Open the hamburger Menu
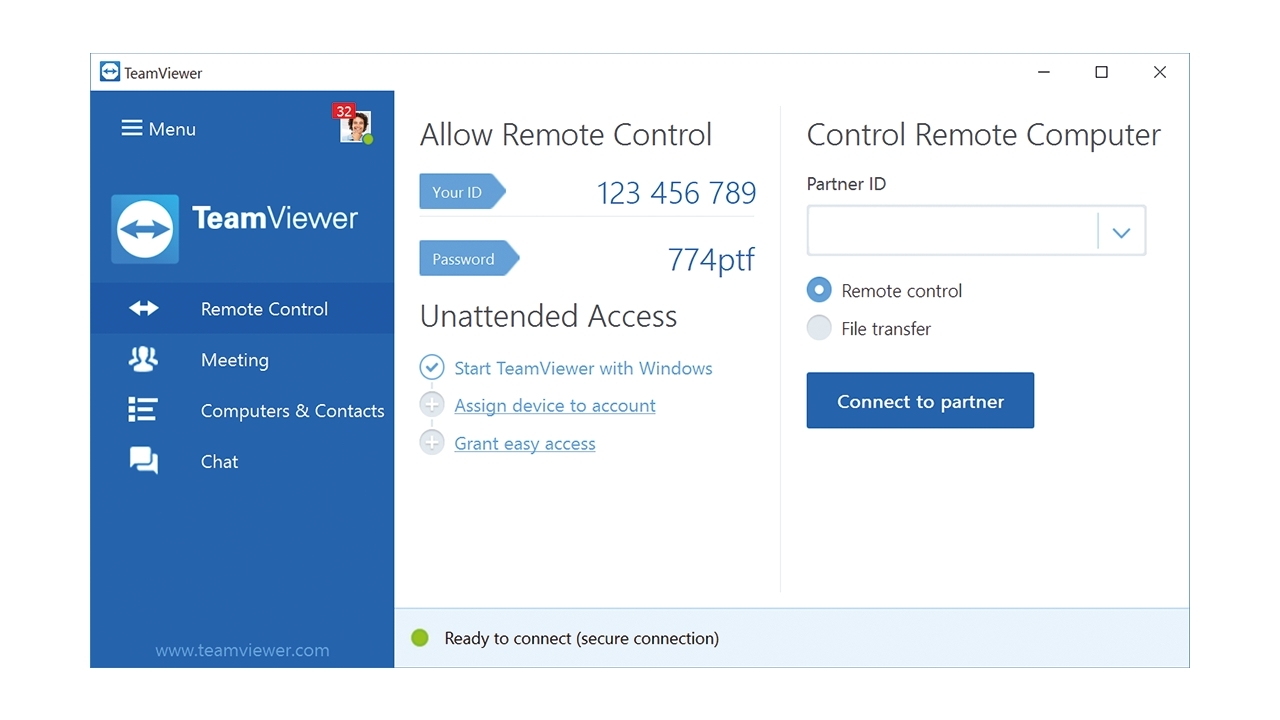 pos(158,129)
